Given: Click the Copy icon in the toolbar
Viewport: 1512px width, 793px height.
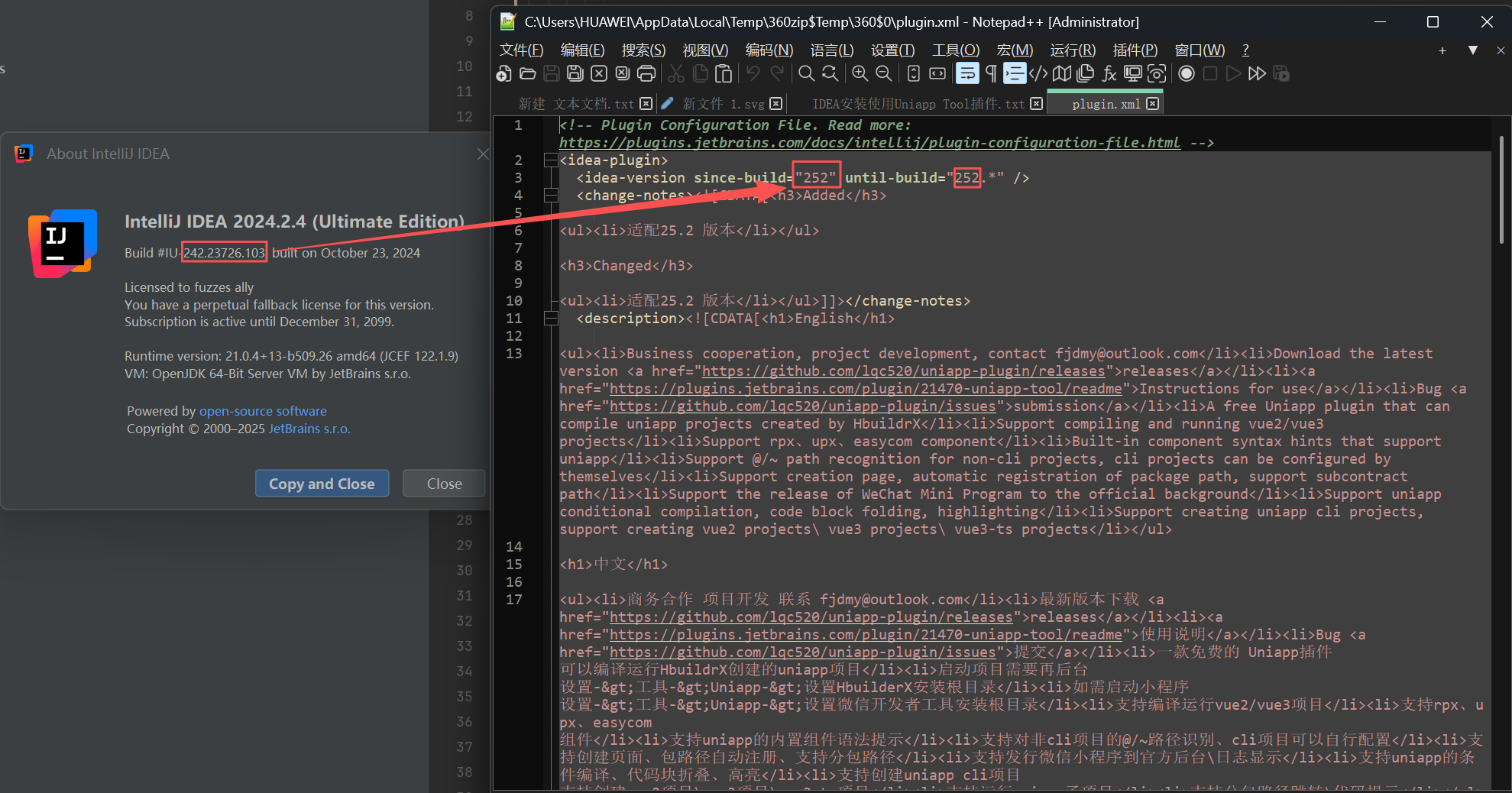Looking at the screenshot, I should point(700,74).
